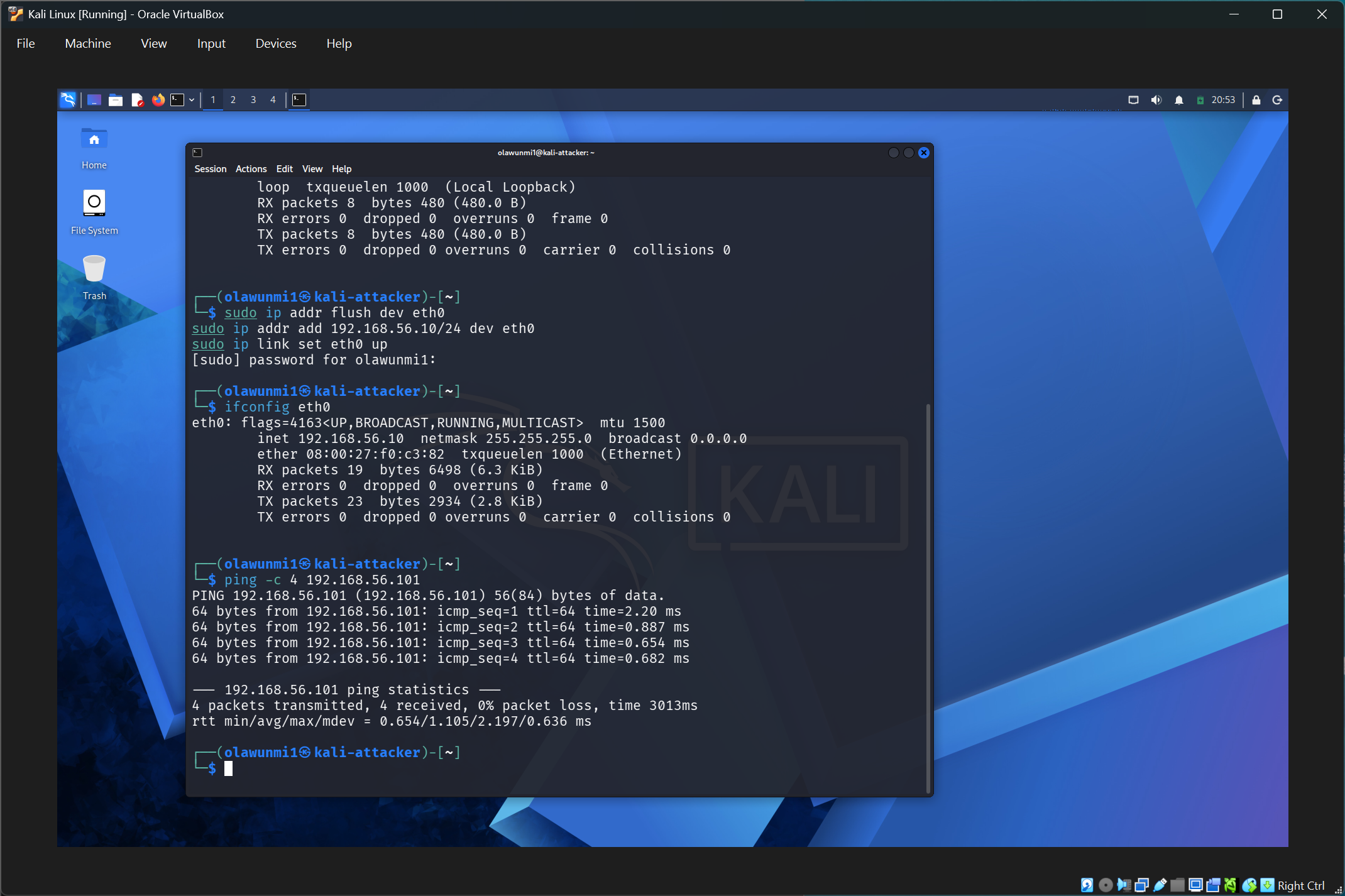Switch to workspace 1
The height and width of the screenshot is (896, 1345).
click(x=213, y=100)
